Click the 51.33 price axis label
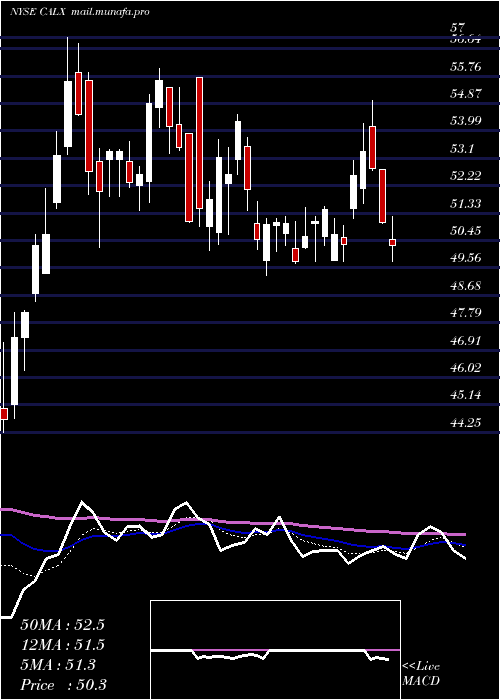This screenshot has height=700, width=500. [x=466, y=204]
